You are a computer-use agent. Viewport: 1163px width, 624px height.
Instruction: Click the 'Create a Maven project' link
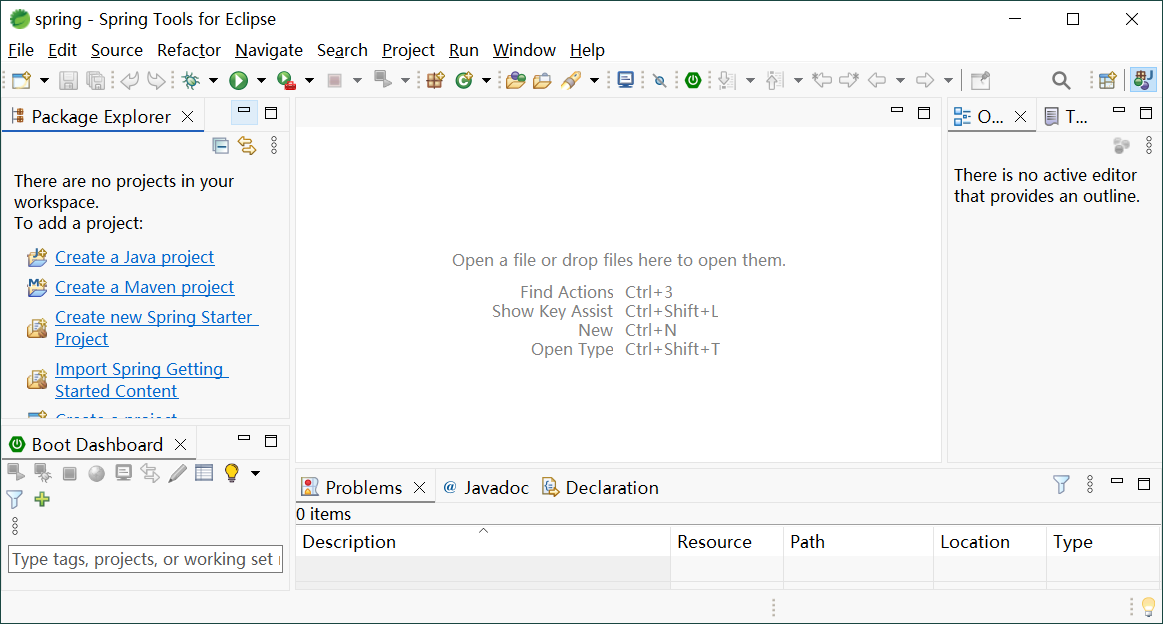point(145,287)
